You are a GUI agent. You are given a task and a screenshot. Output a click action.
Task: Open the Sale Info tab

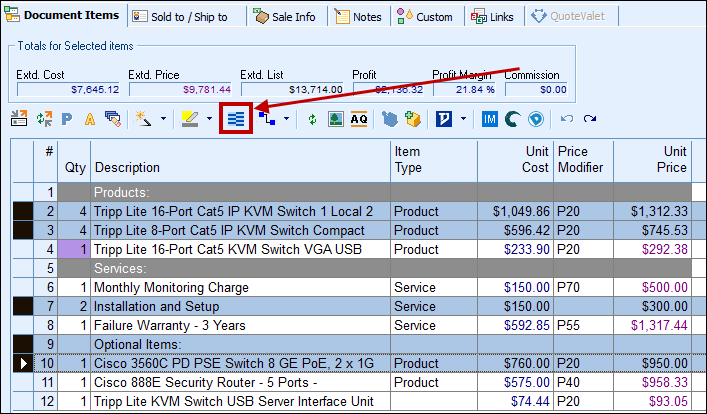[287, 17]
